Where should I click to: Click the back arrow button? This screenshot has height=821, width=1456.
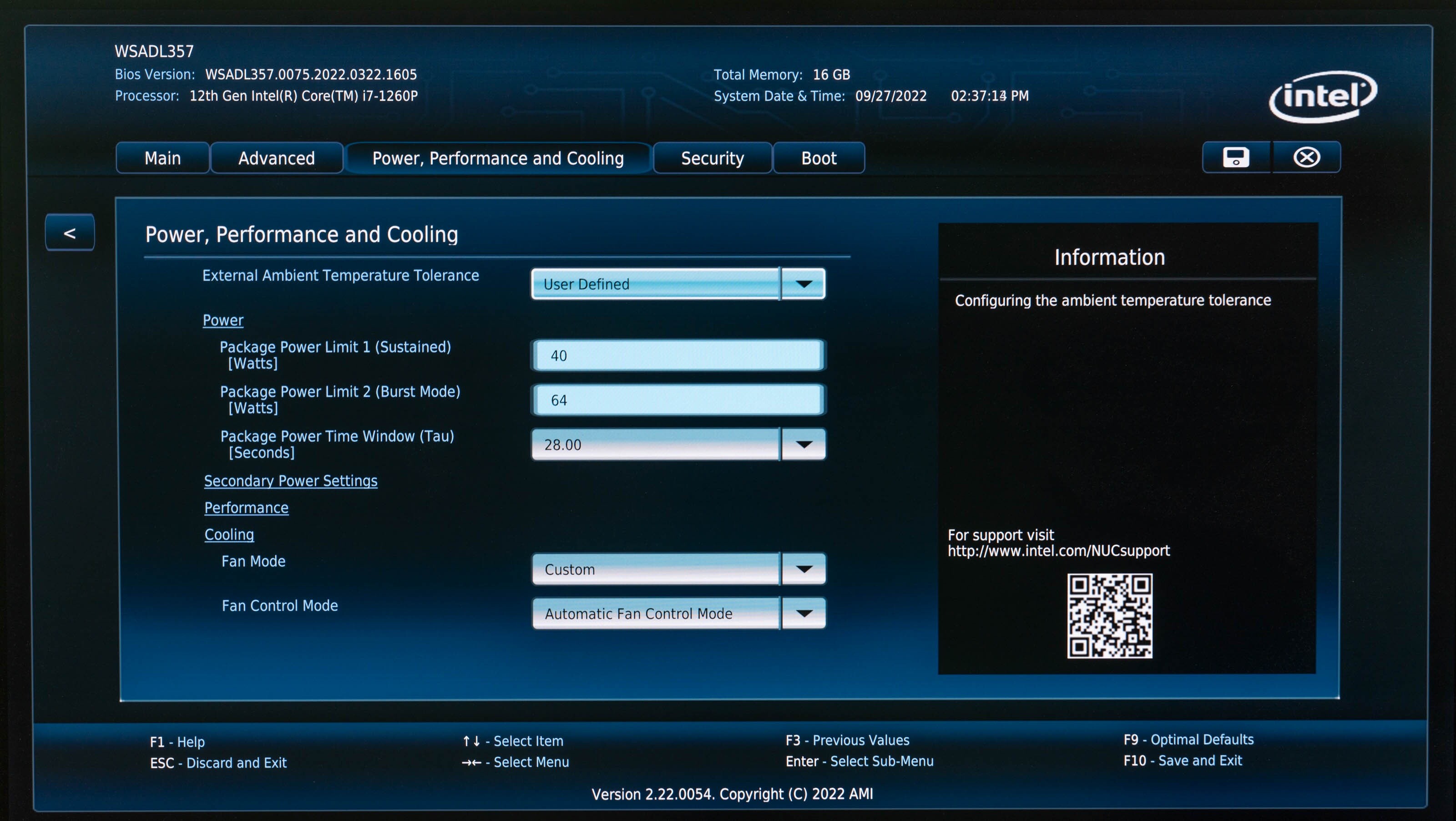[70, 233]
